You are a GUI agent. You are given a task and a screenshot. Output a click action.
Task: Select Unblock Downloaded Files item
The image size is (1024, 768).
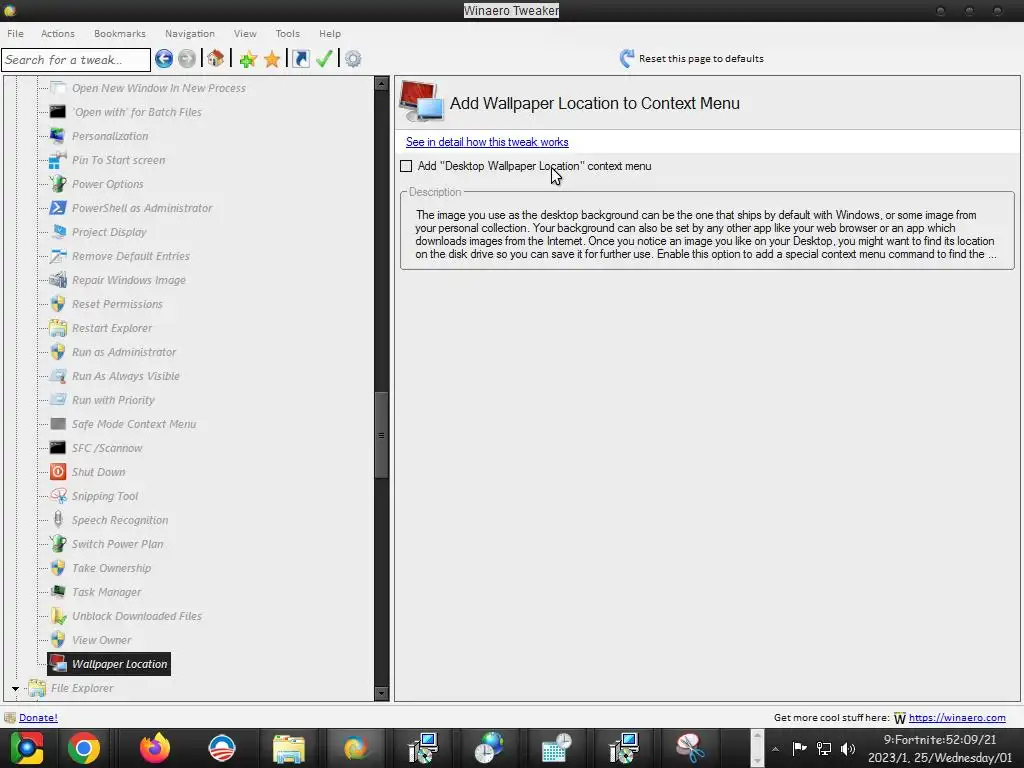[x=136, y=616]
